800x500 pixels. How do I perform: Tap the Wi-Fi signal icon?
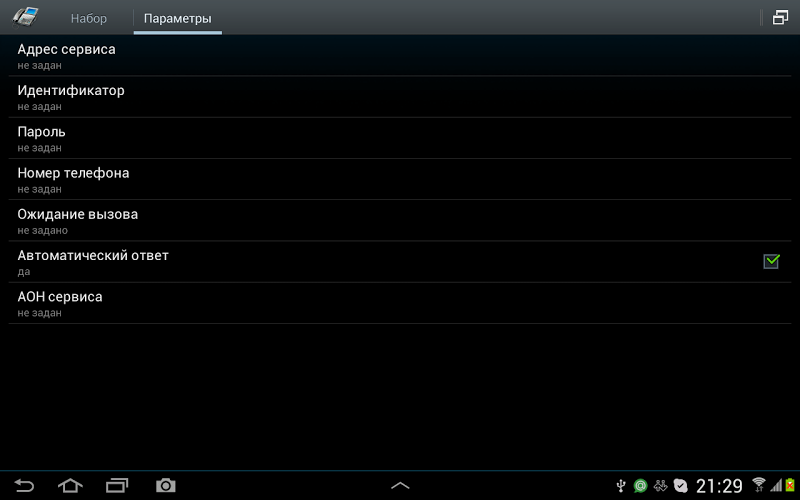[x=759, y=485]
